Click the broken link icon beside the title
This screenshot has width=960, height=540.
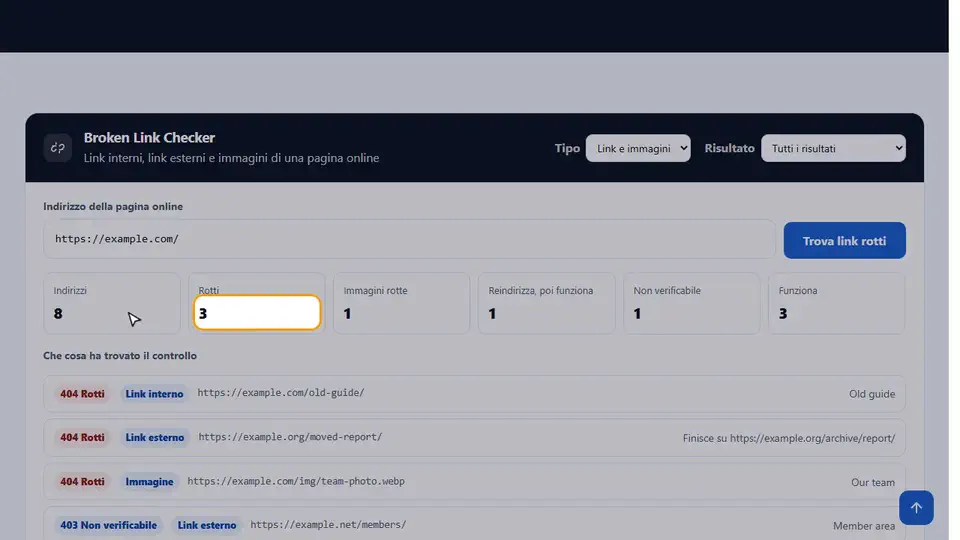[x=58, y=148]
